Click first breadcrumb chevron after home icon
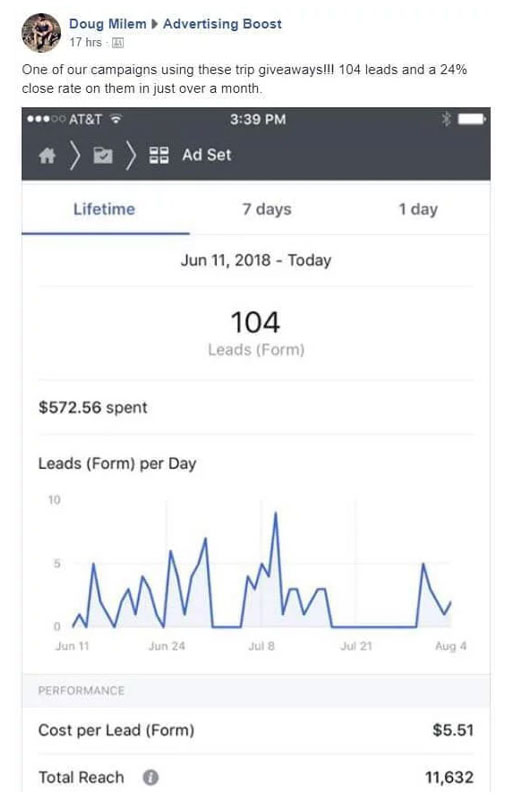This screenshot has height=812, width=506. 75,155
